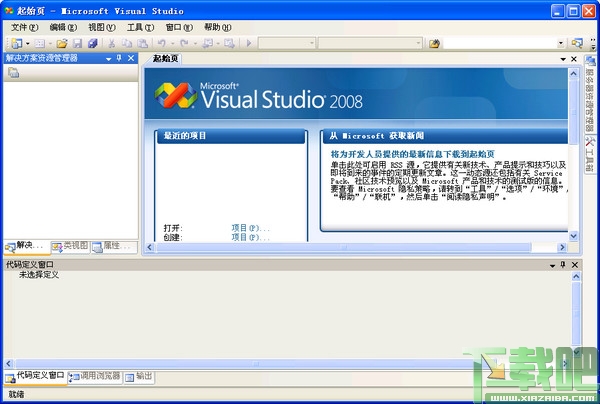The image size is (600, 404).
Task: Open the 工具箱 side tab
Action: pyautogui.click(x=590, y=154)
